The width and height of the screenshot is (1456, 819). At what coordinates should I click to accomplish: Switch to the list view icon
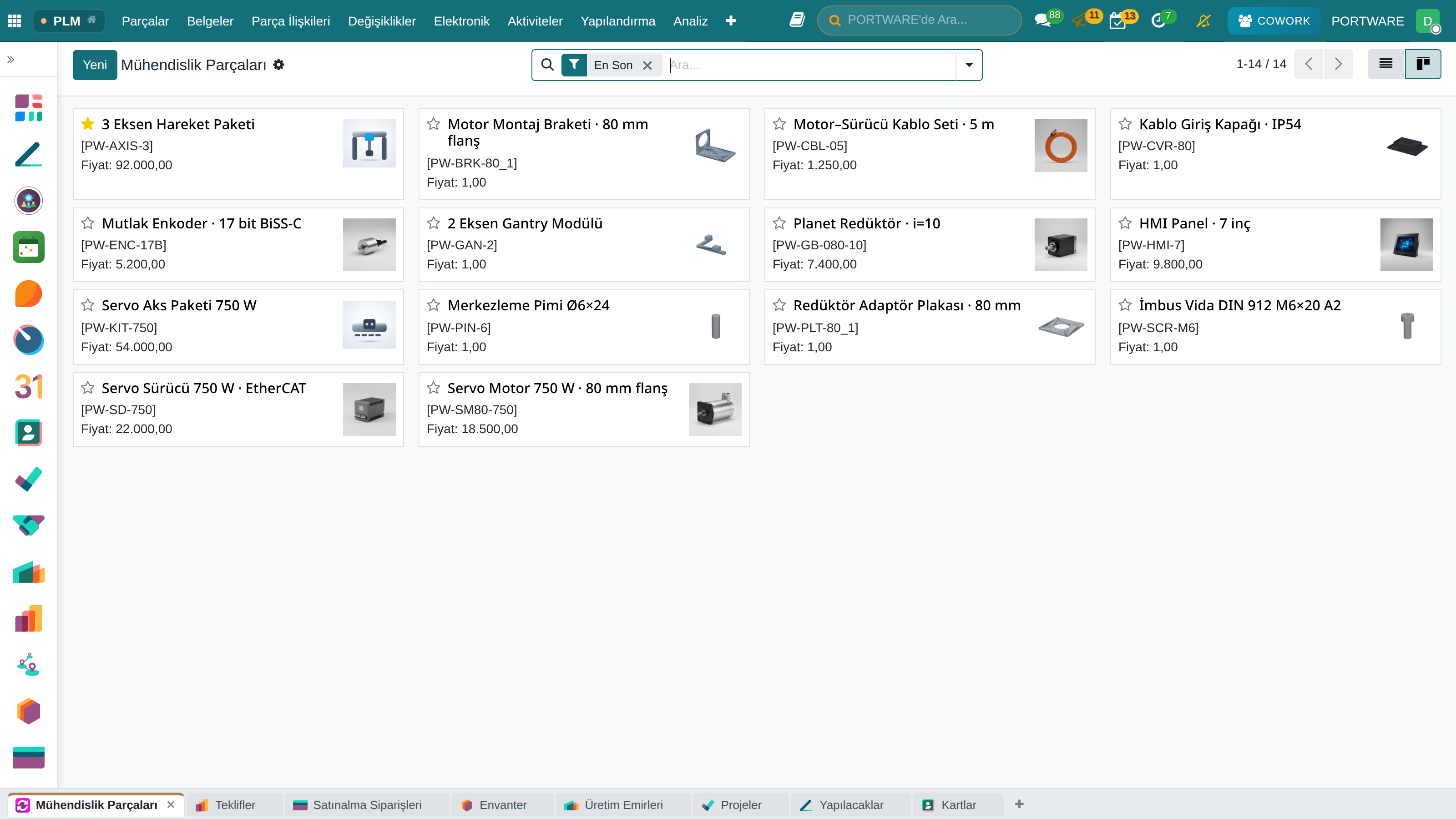click(1385, 64)
